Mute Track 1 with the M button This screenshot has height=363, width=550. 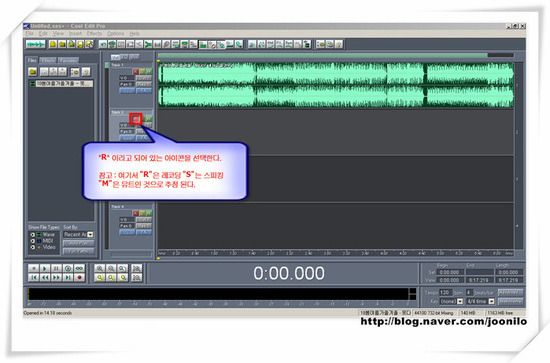pyautogui.click(x=149, y=71)
